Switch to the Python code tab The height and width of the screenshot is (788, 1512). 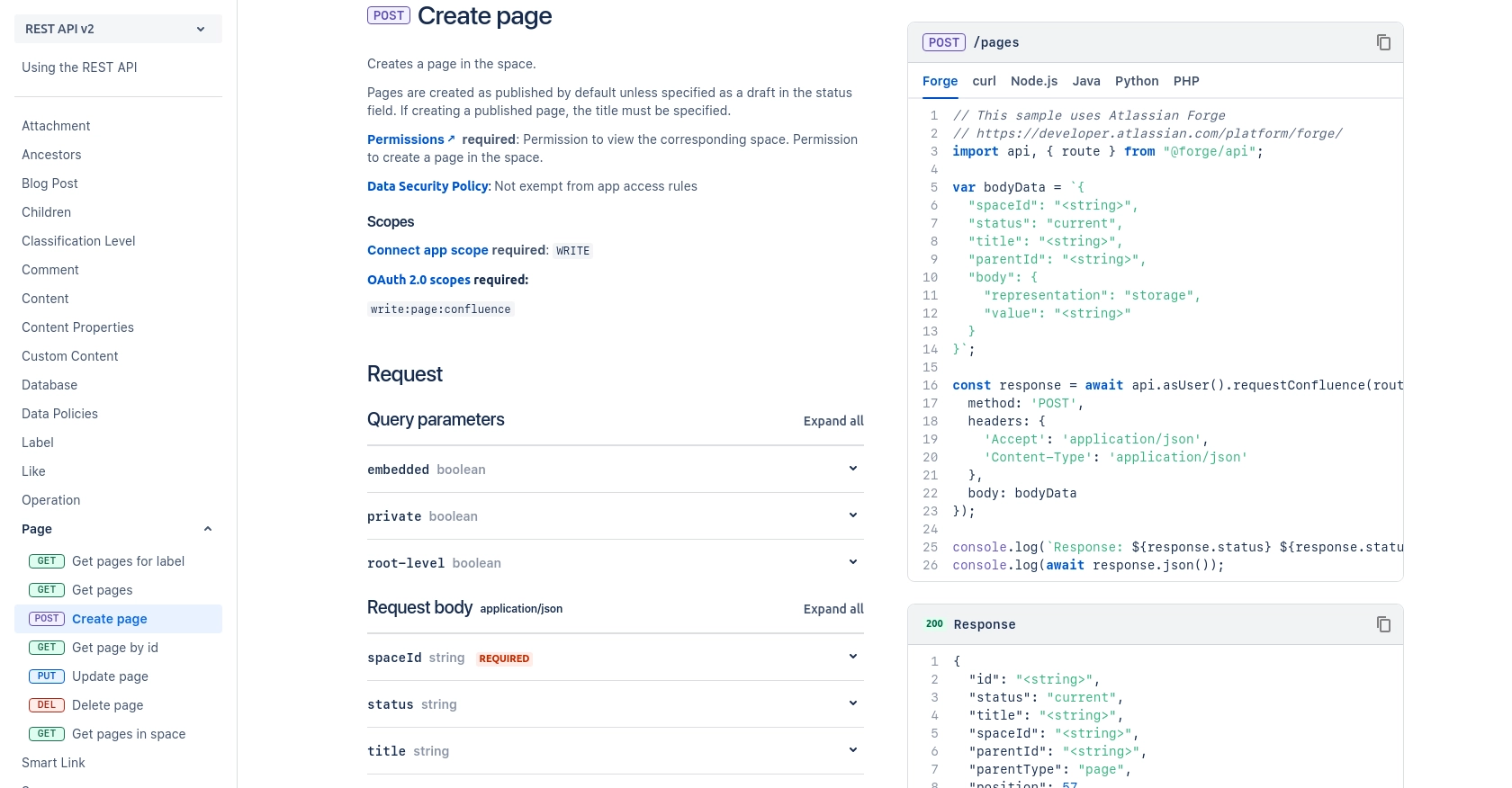[x=1137, y=81]
